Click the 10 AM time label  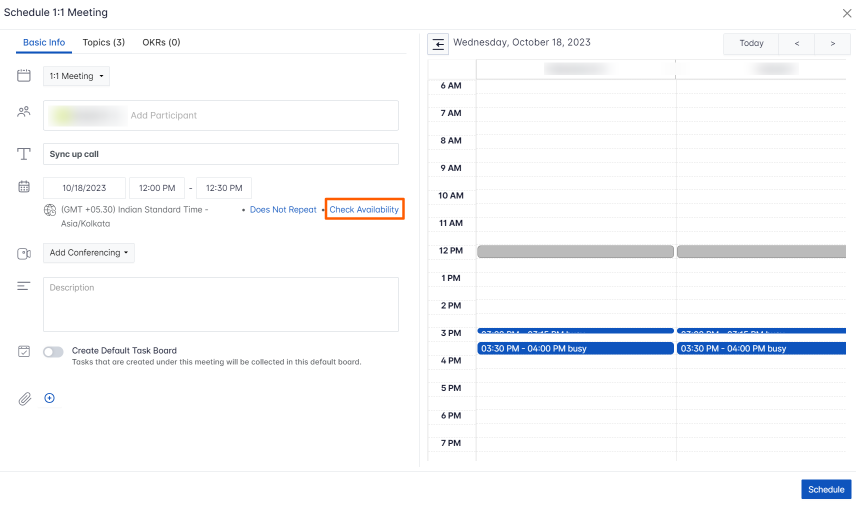[451, 195]
